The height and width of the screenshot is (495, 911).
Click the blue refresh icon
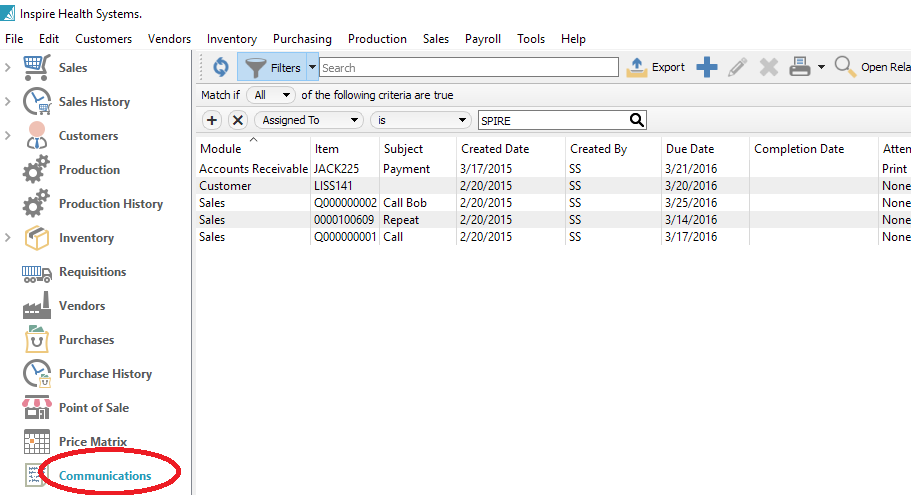coord(220,68)
